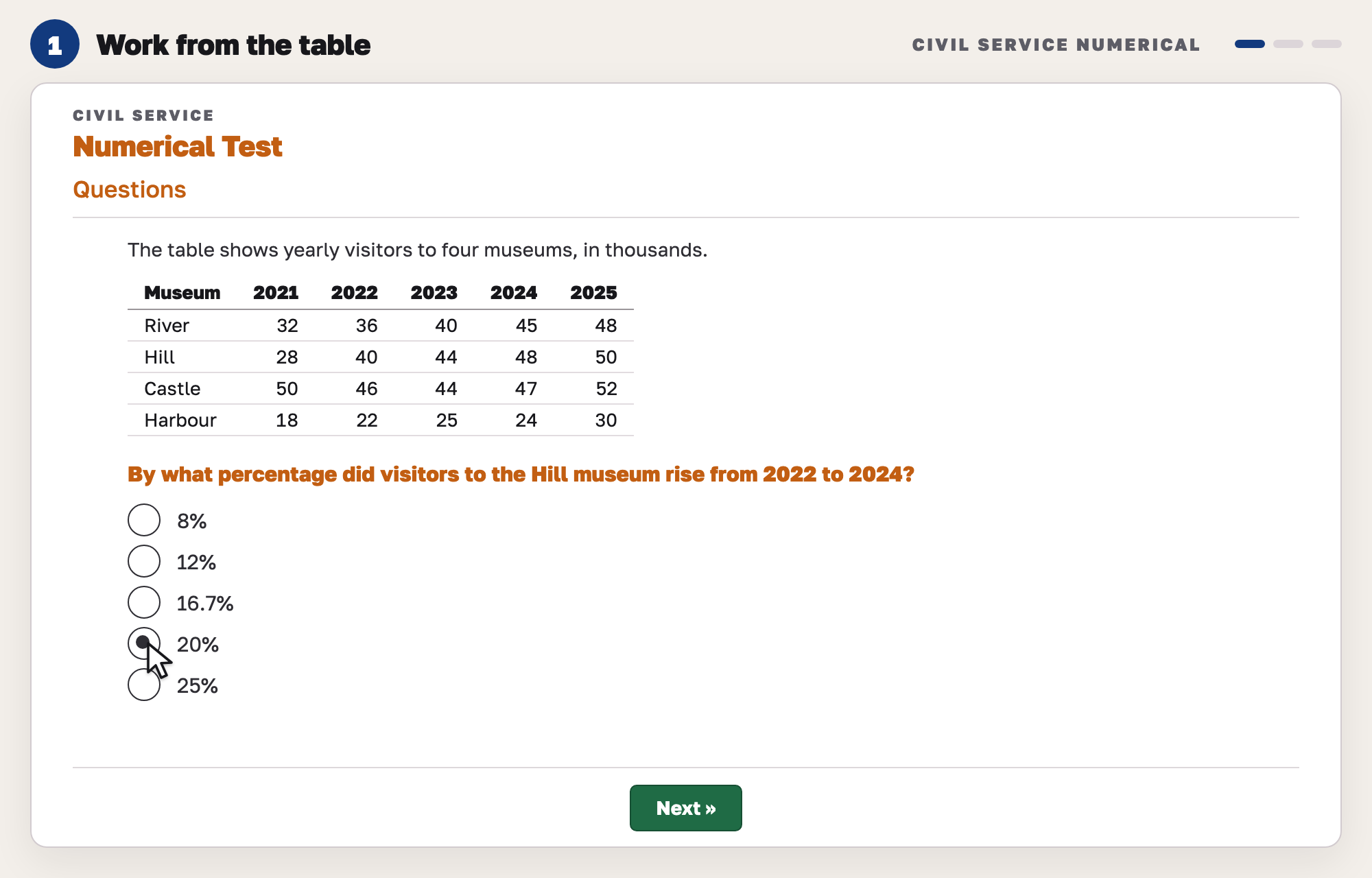Screen dimensions: 1372x878
Task: Click the 2022 column header
Action: coord(354,293)
